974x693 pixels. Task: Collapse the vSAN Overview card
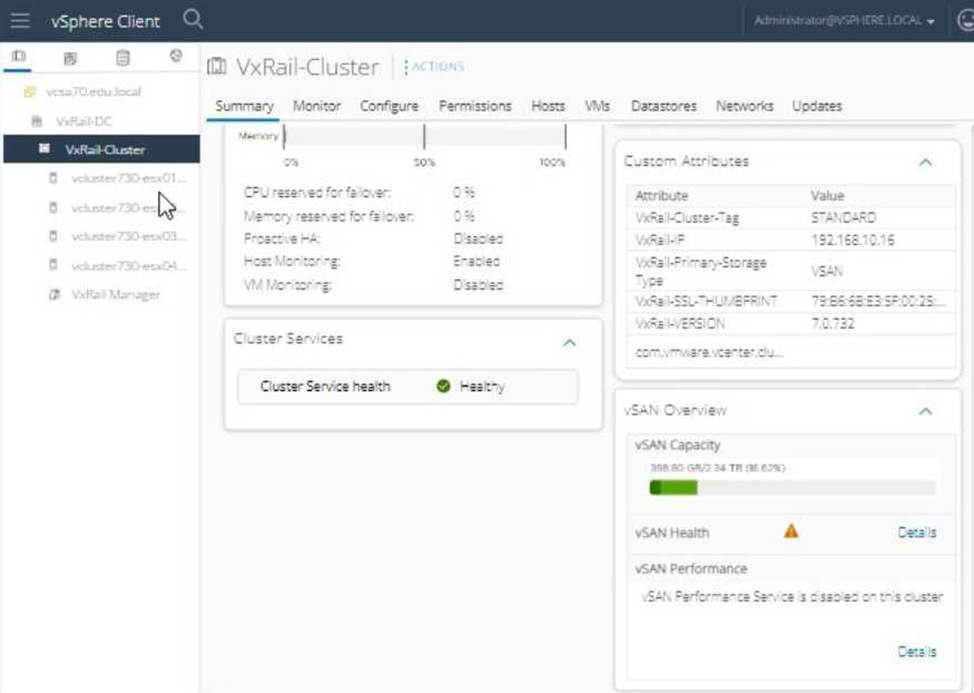point(926,411)
